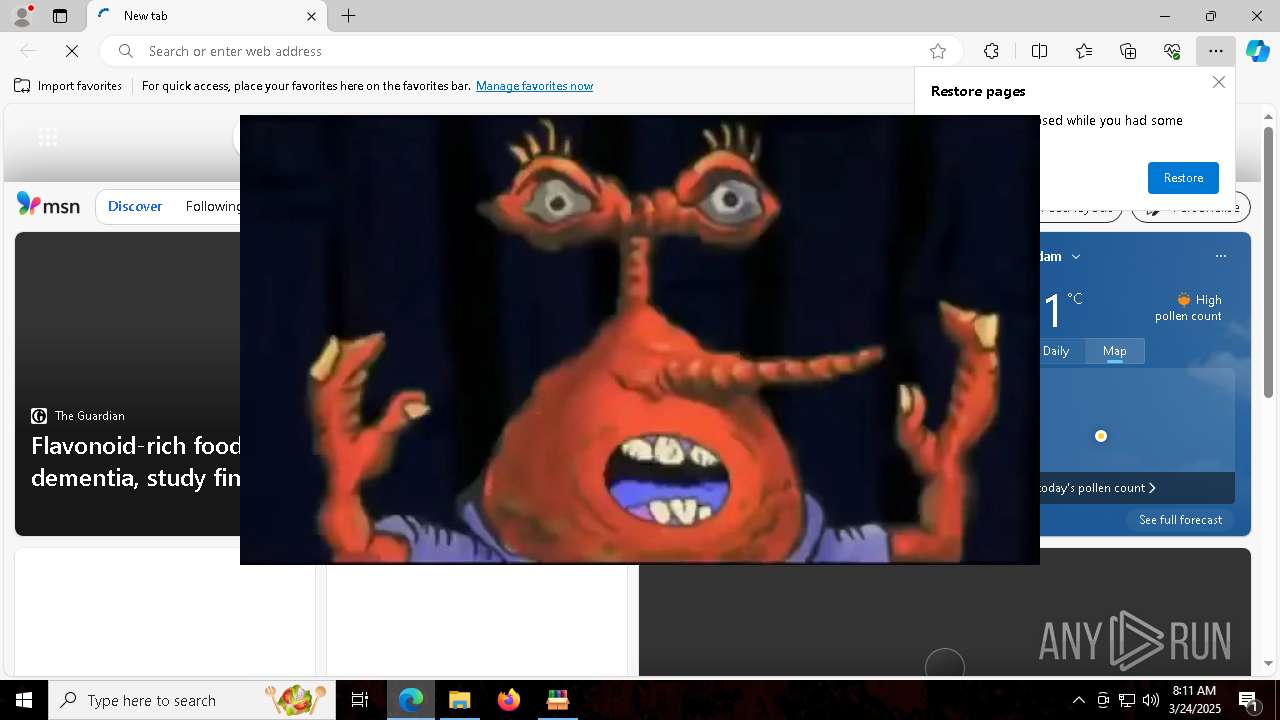The image size is (1280, 720).
Task: Click the map location dot
Action: pyautogui.click(x=1101, y=436)
